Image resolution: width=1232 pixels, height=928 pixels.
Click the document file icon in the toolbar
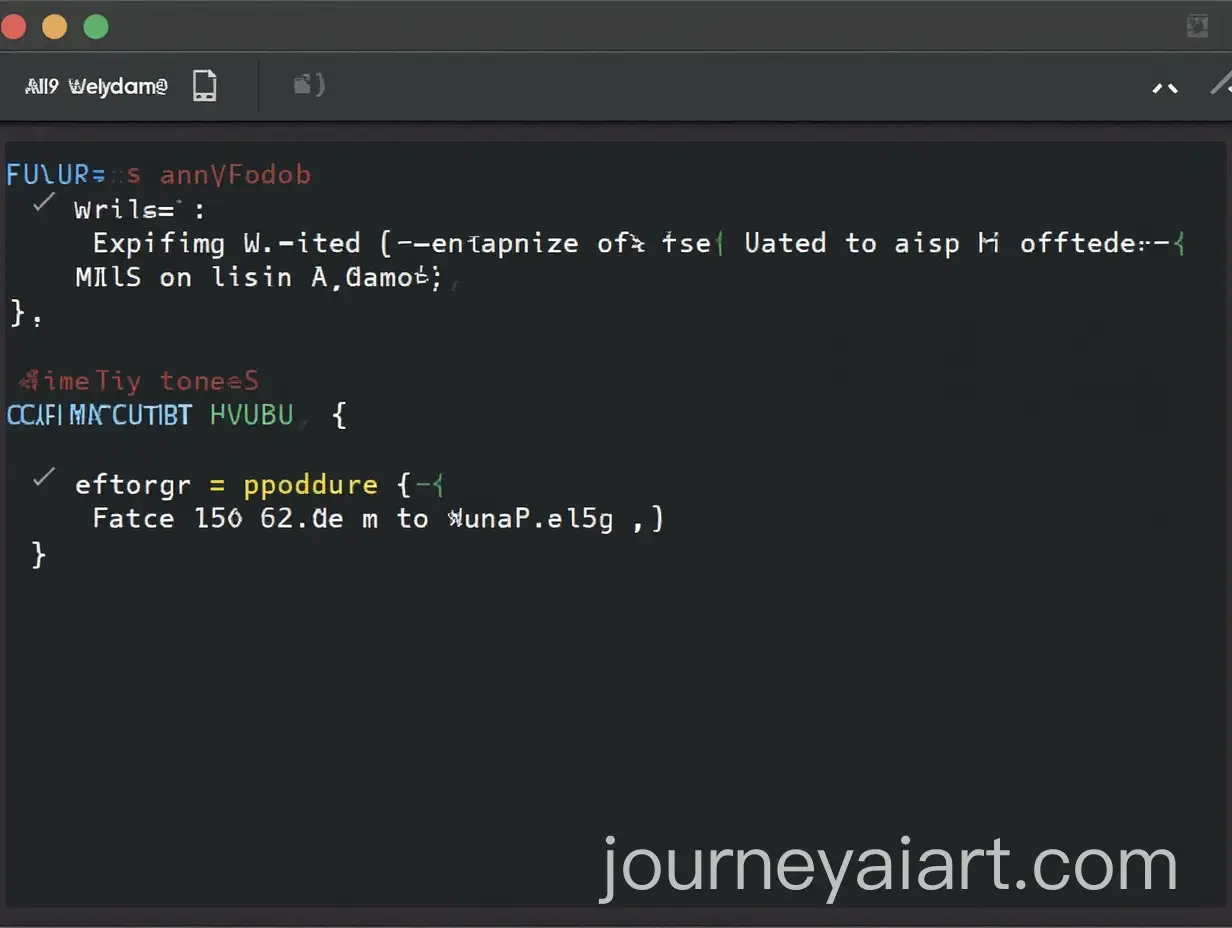pyautogui.click(x=205, y=86)
